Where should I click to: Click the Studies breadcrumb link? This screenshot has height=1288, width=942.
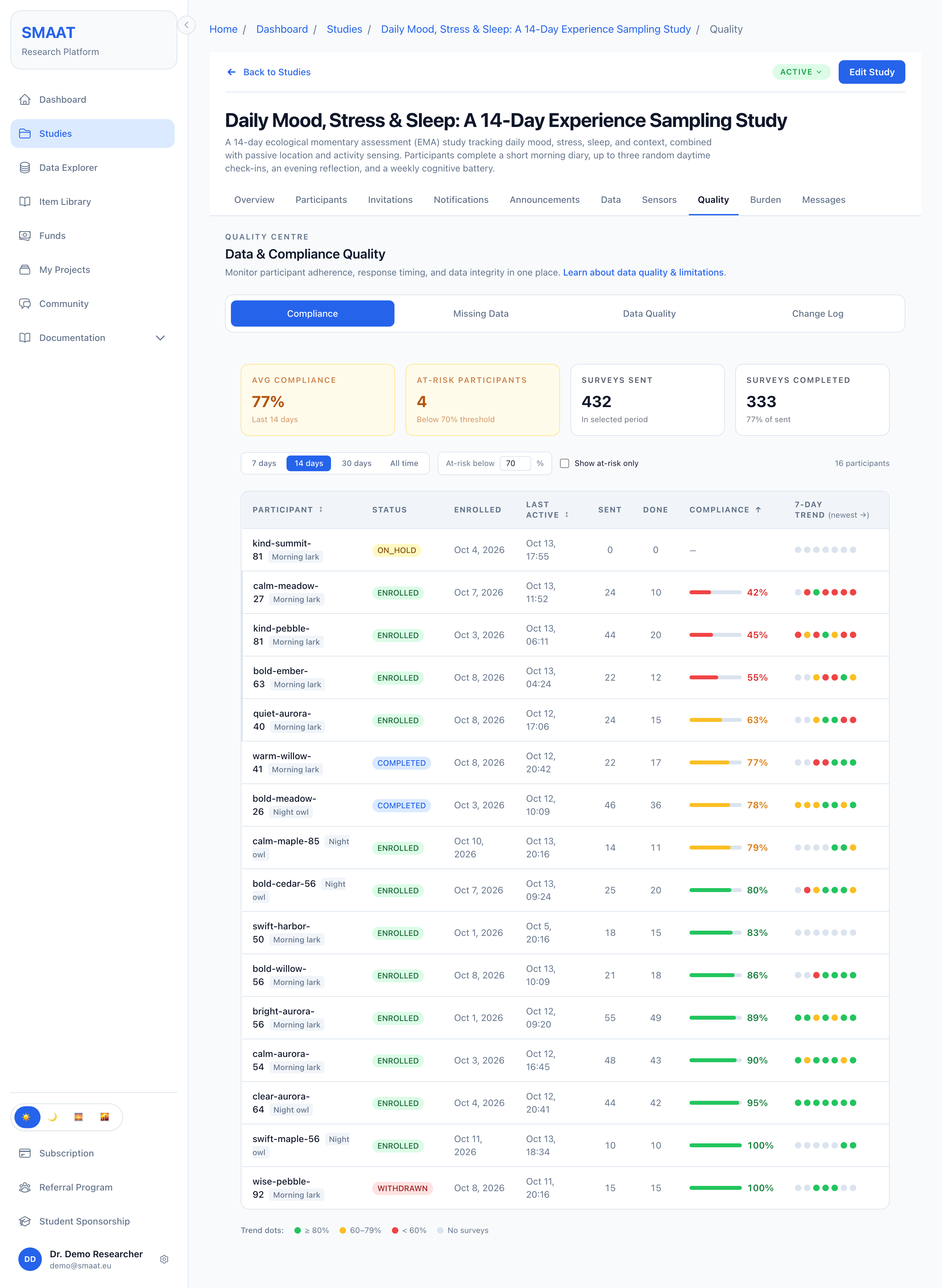(344, 29)
